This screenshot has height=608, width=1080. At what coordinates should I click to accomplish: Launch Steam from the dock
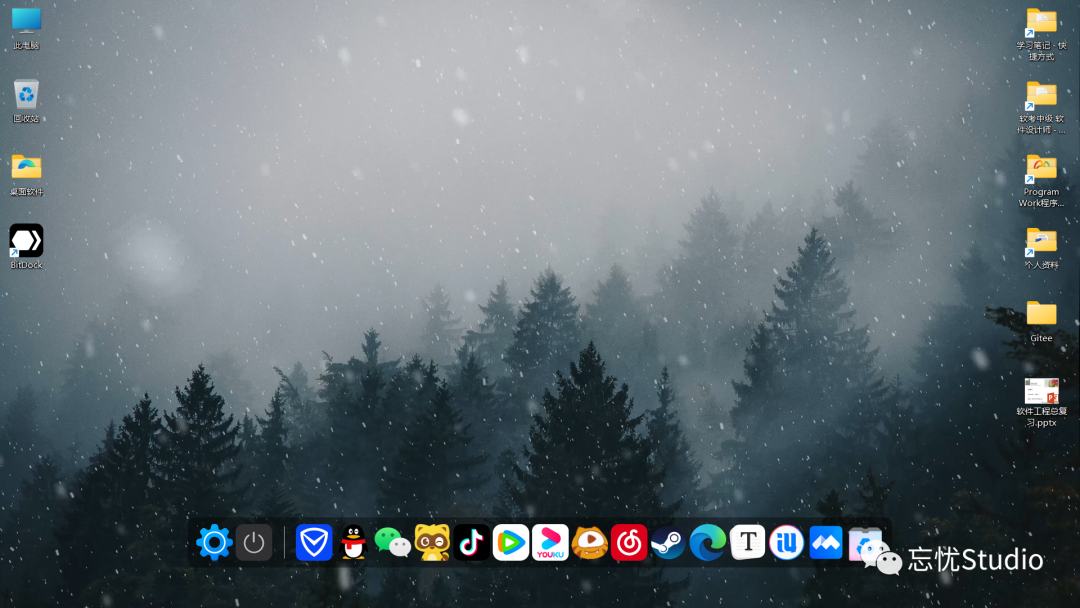click(x=668, y=543)
